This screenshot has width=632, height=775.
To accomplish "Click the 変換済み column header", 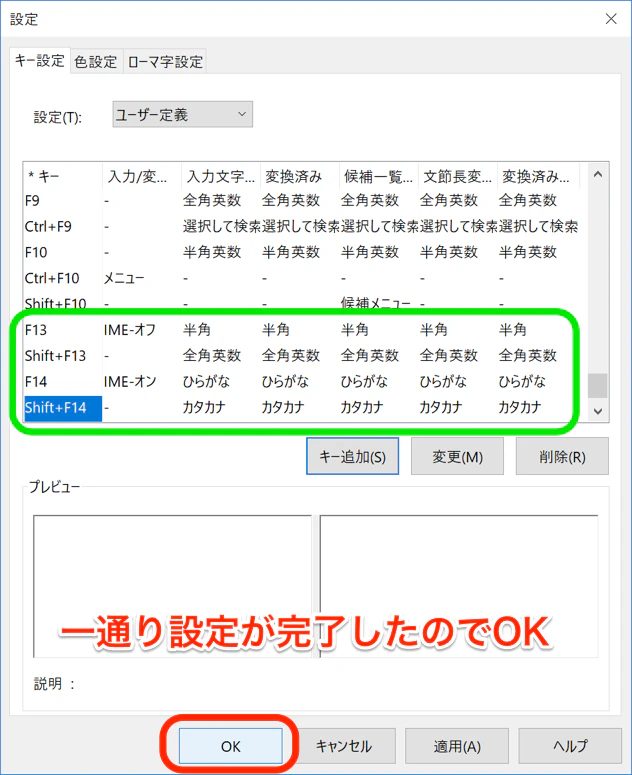I will [299, 176].
